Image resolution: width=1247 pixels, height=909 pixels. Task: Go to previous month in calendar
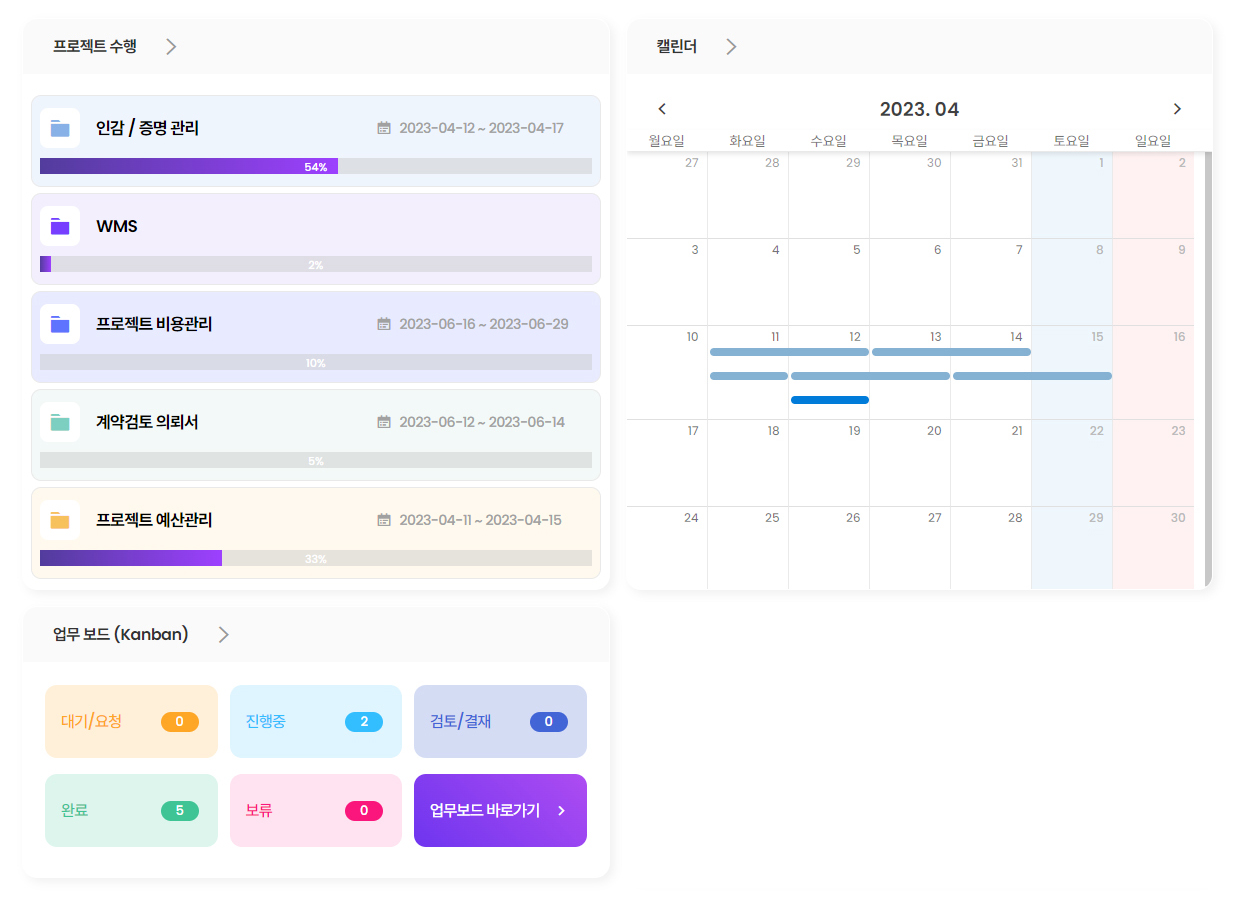662,109
